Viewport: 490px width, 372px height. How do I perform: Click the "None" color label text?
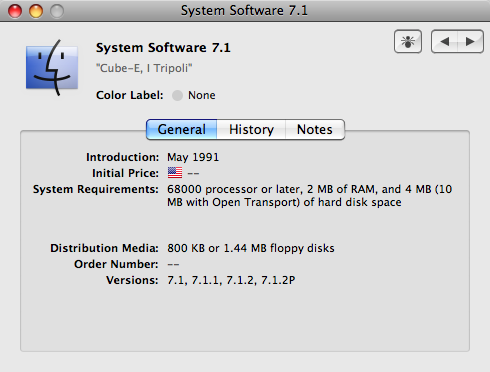(x=202, y=95)
